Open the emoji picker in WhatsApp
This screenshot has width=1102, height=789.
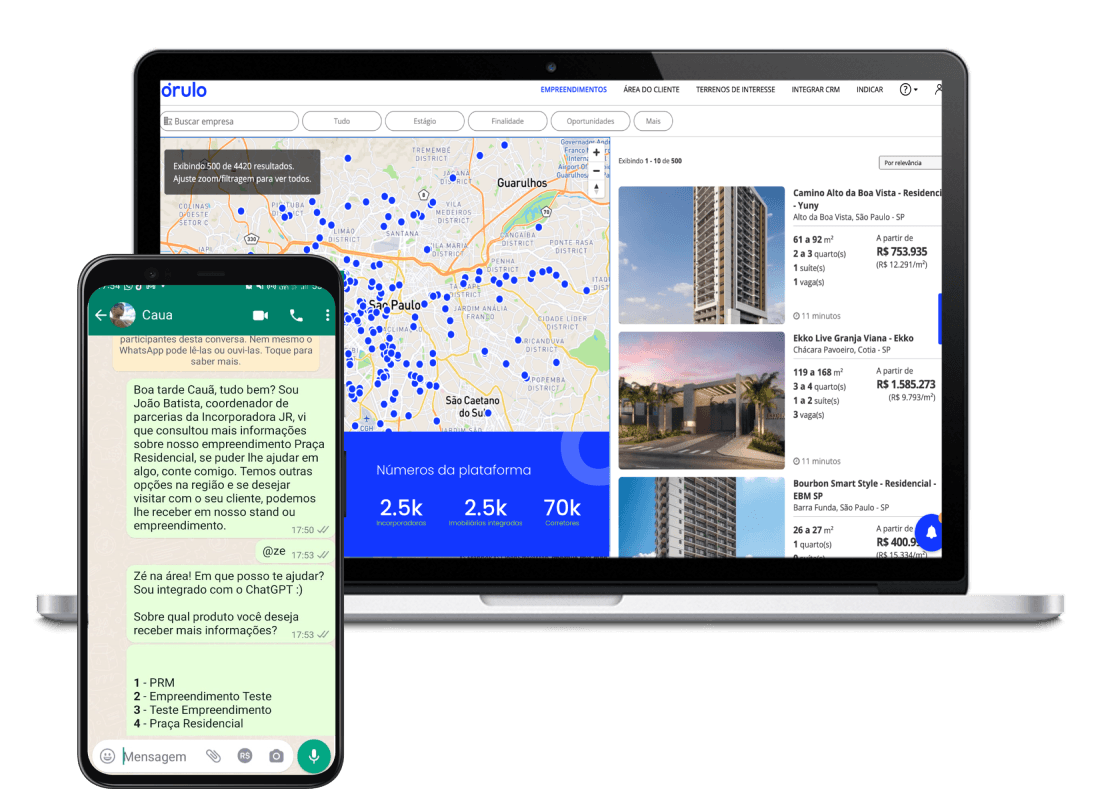[108, 756]
